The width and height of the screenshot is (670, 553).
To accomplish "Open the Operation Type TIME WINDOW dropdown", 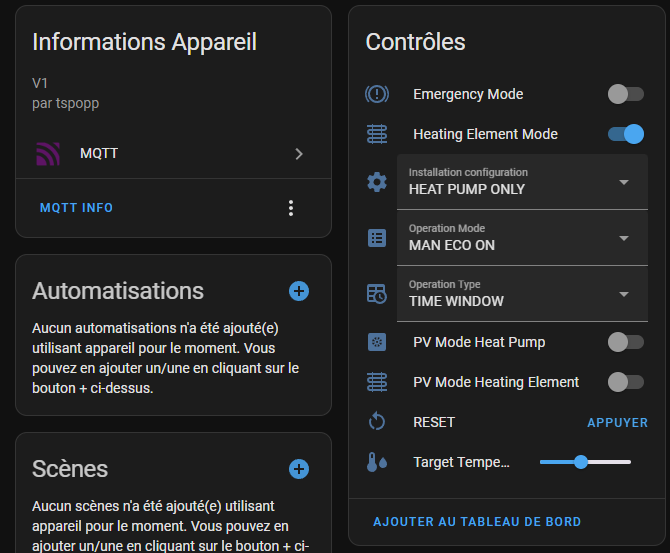I will [x=522, y=294].
